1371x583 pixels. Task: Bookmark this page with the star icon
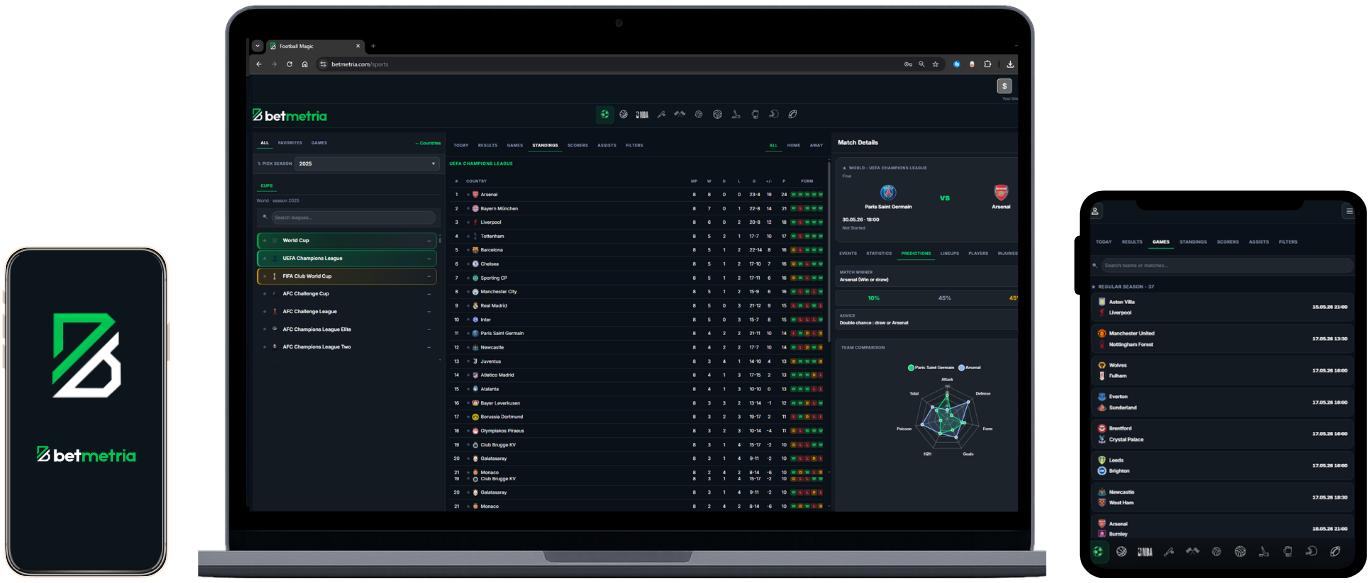(x=936, y=64)
